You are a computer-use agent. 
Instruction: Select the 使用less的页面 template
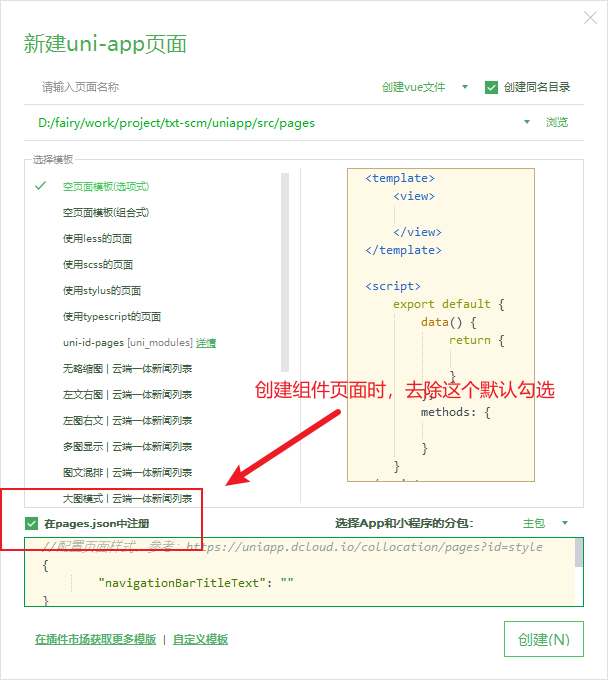98,239
